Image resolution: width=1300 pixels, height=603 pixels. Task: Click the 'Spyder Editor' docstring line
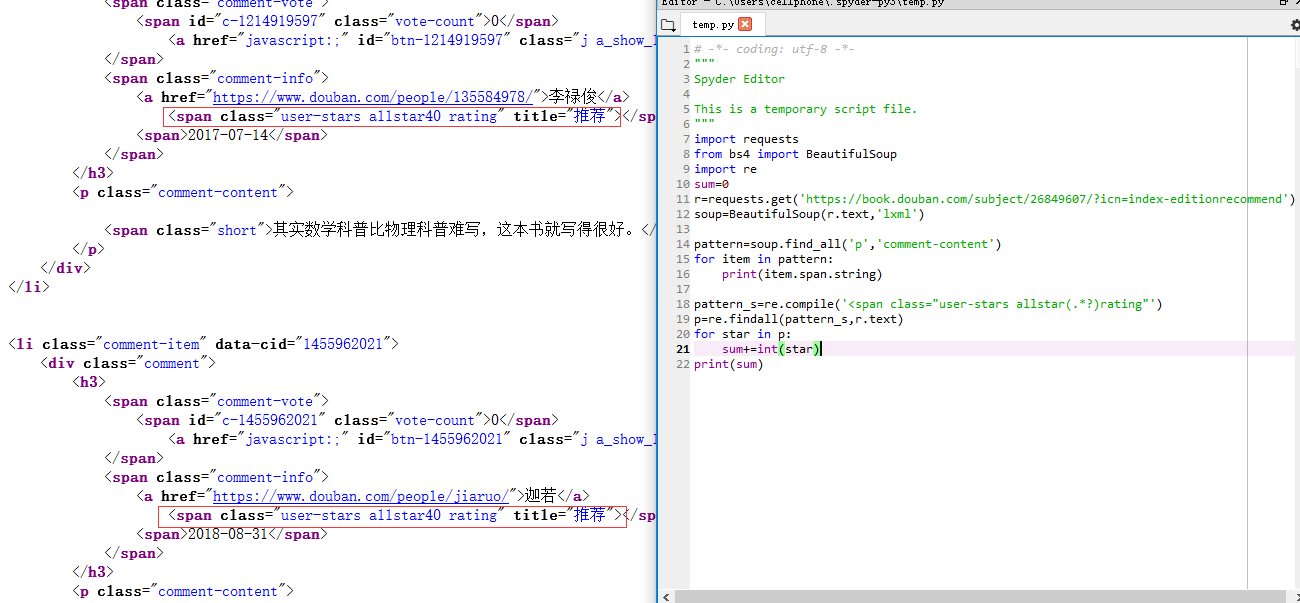point(739,79)
